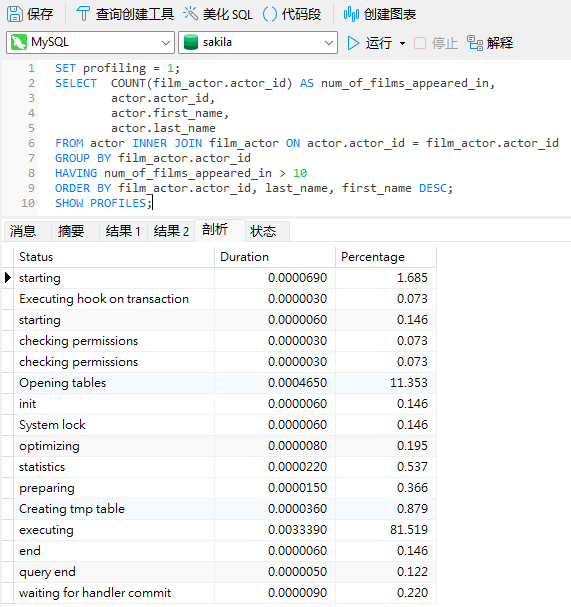Click the Save (保存) disk icon
Viewport: 571px width, 607px height.
[15, 14]
